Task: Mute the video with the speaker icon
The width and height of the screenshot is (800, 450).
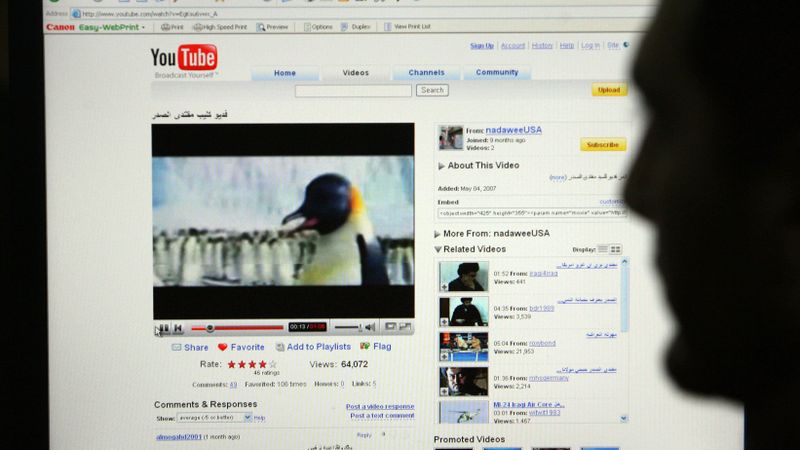Action: 370,327
